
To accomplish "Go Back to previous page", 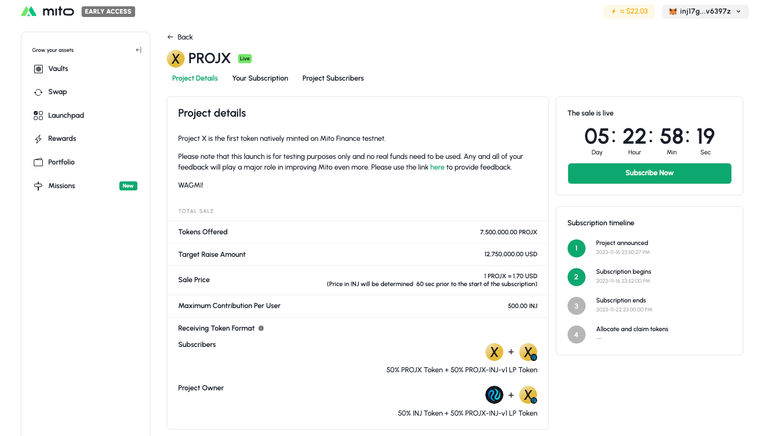I will click(x=180, y=37).
